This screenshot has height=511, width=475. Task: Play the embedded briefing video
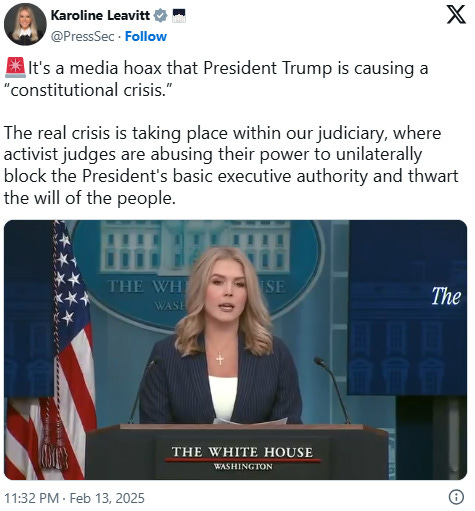tap(235, 350)
